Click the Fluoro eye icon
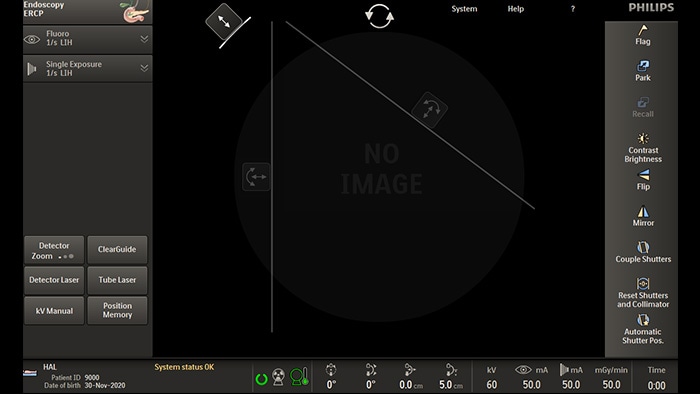Screen dimensions: 700x394 coord(32,39)
